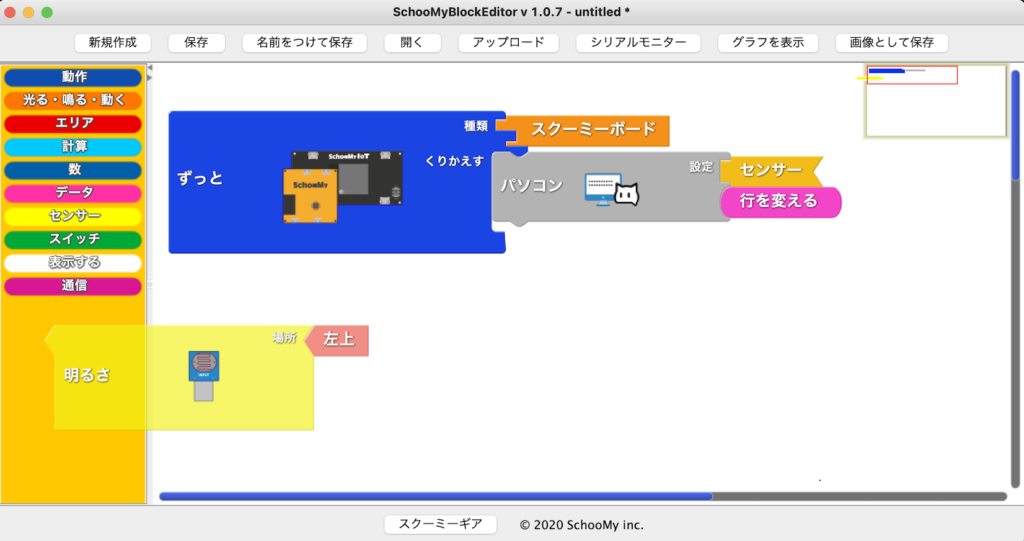Select the yellow センサー block on canvas
1024x541 pixels.
click(x=771, y=171)
